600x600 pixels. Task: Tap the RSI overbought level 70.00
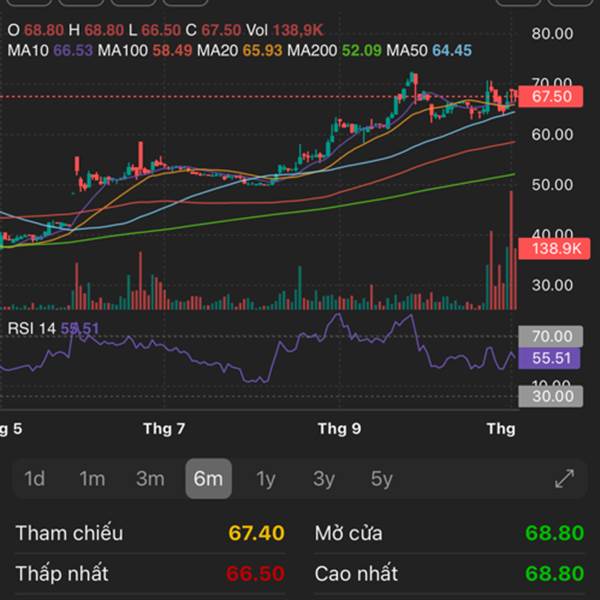click(x=550, y=337)
